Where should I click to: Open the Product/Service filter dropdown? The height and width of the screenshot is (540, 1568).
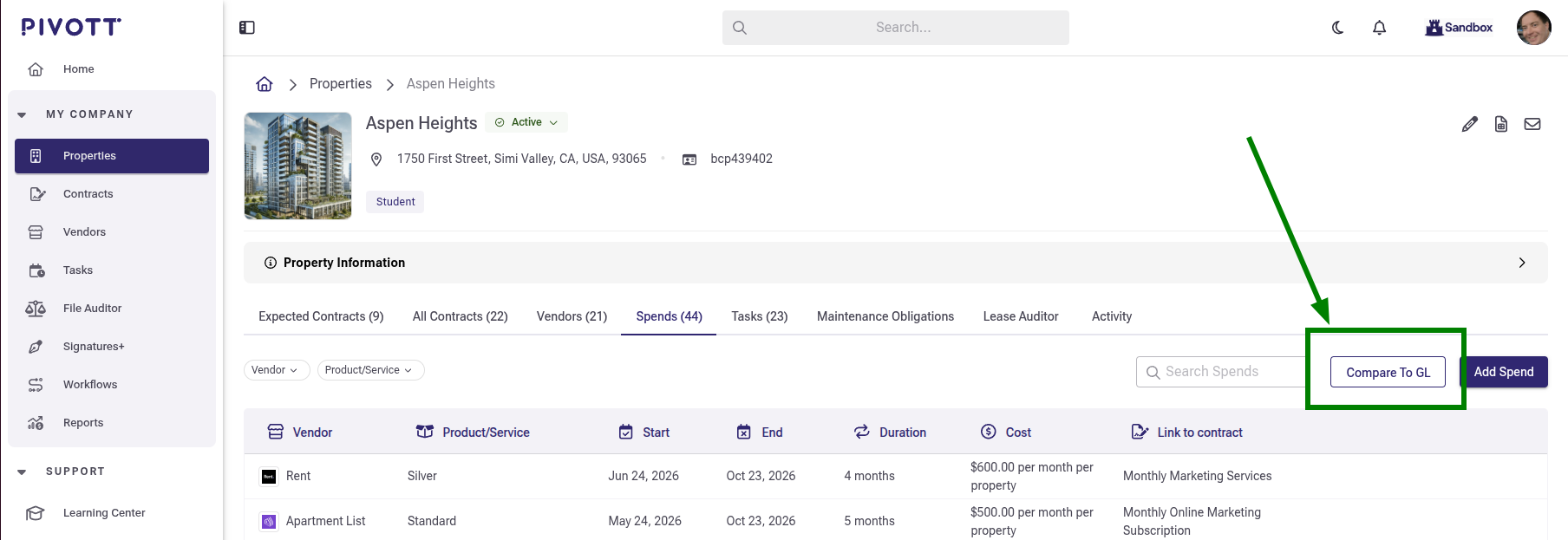coord(370,370)
